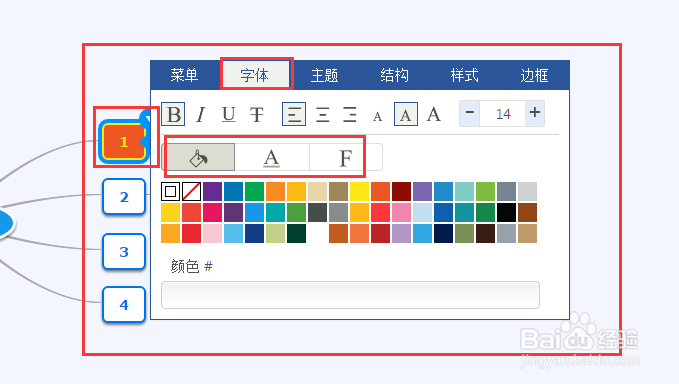Pick the pale pink swatch in the bottom row
This screenshot has width=679, height=384.
point(212,233)
